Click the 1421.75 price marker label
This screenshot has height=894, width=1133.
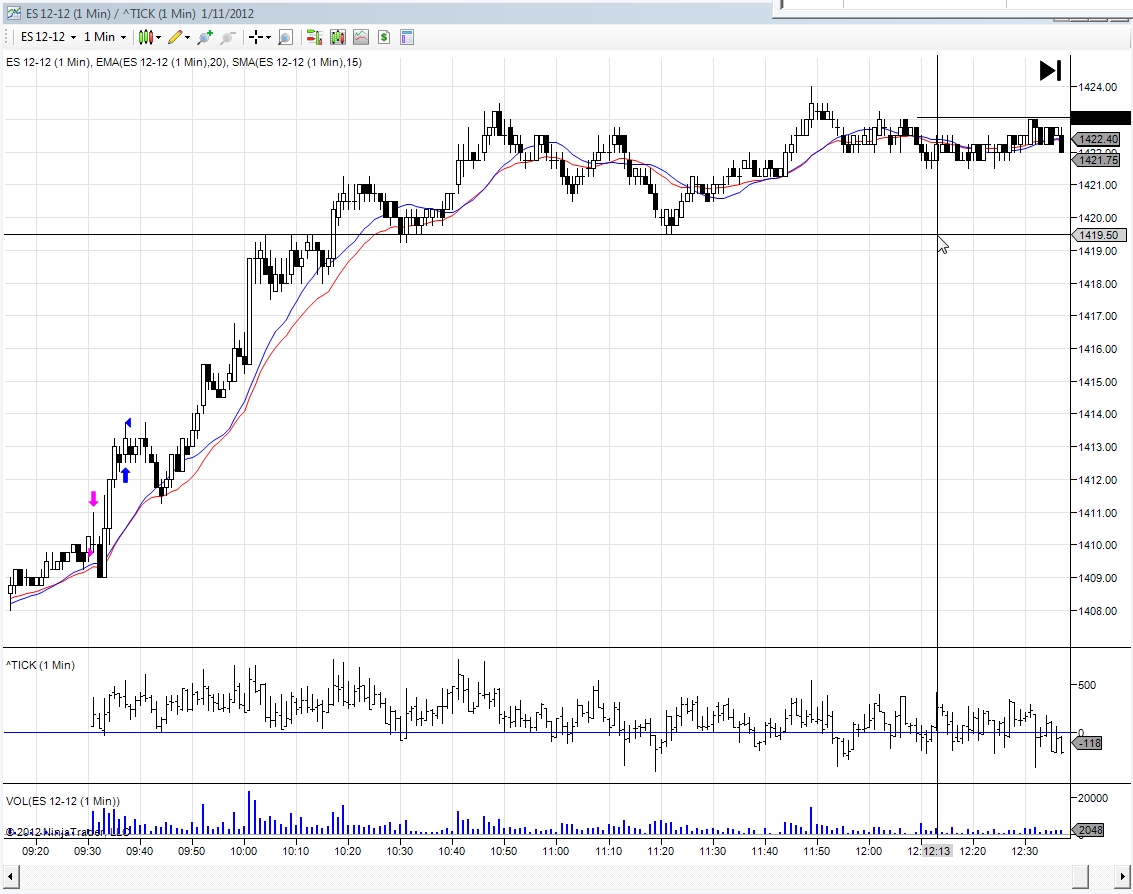pyautogui.click(x=1096, y=160)
